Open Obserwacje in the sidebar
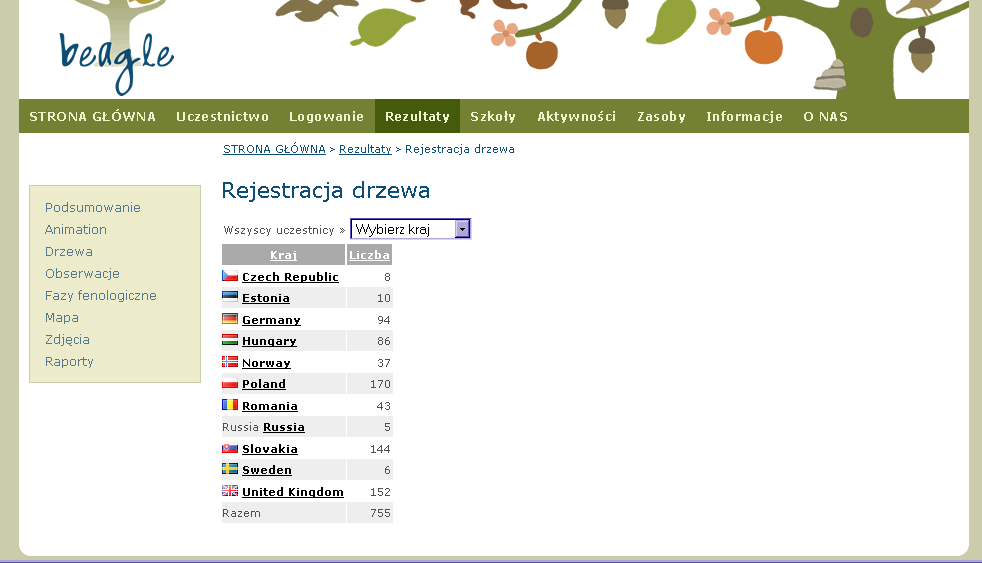 pos(82,273)
